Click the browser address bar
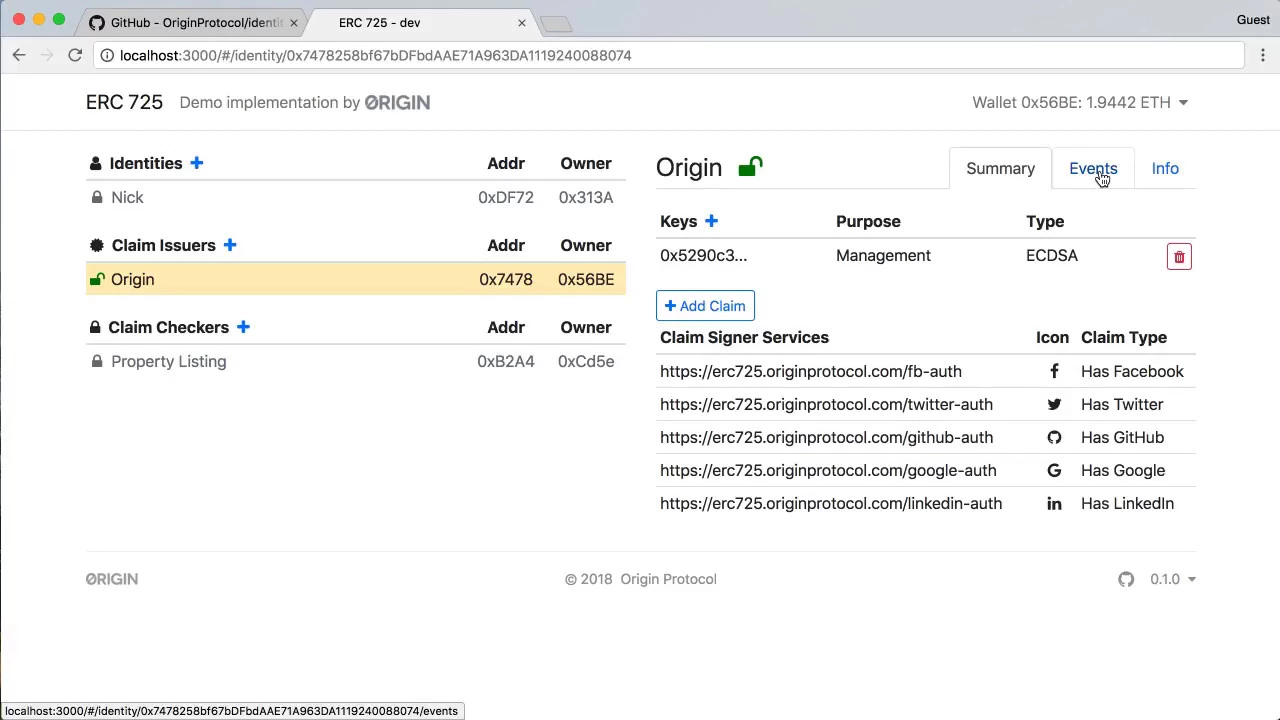1280x720 pixels. click(x=670, y=55)
